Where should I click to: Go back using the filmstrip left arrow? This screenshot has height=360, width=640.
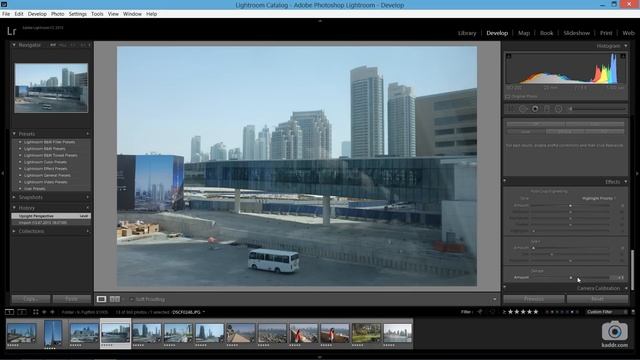pos(44,312)
